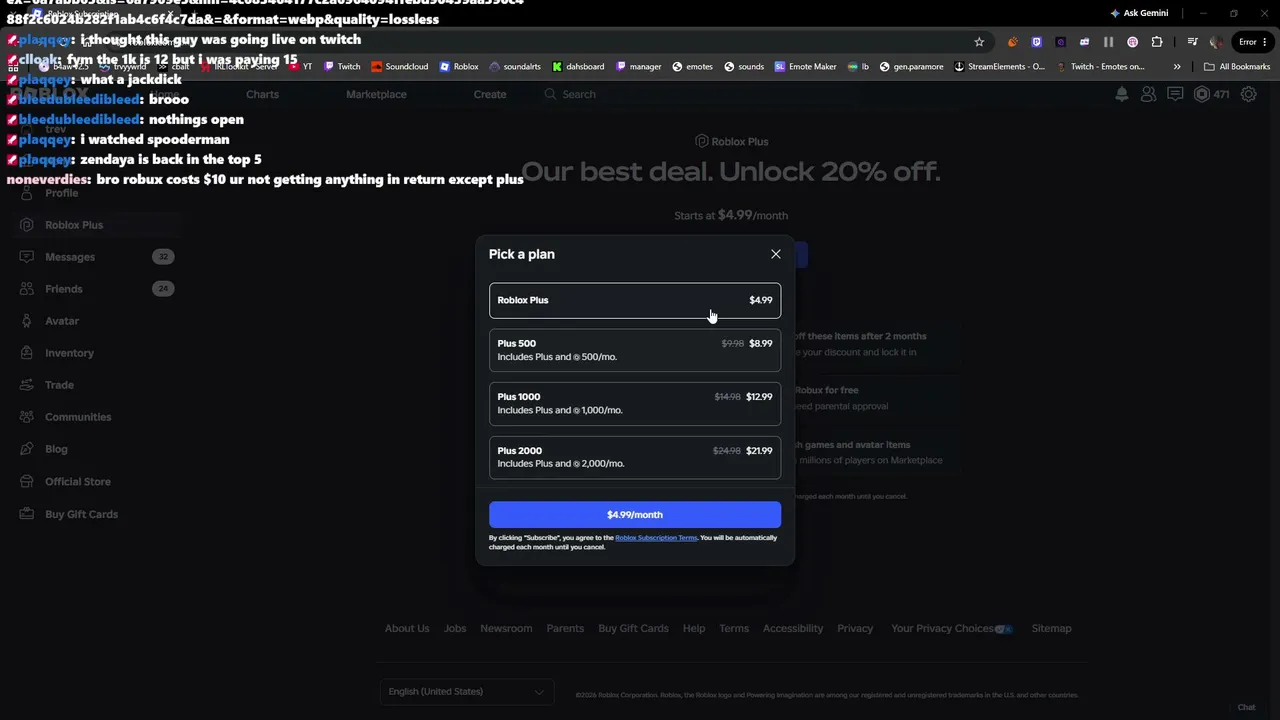
Task: Open All Bookmarks folder
Action: tap(1237, 67)
